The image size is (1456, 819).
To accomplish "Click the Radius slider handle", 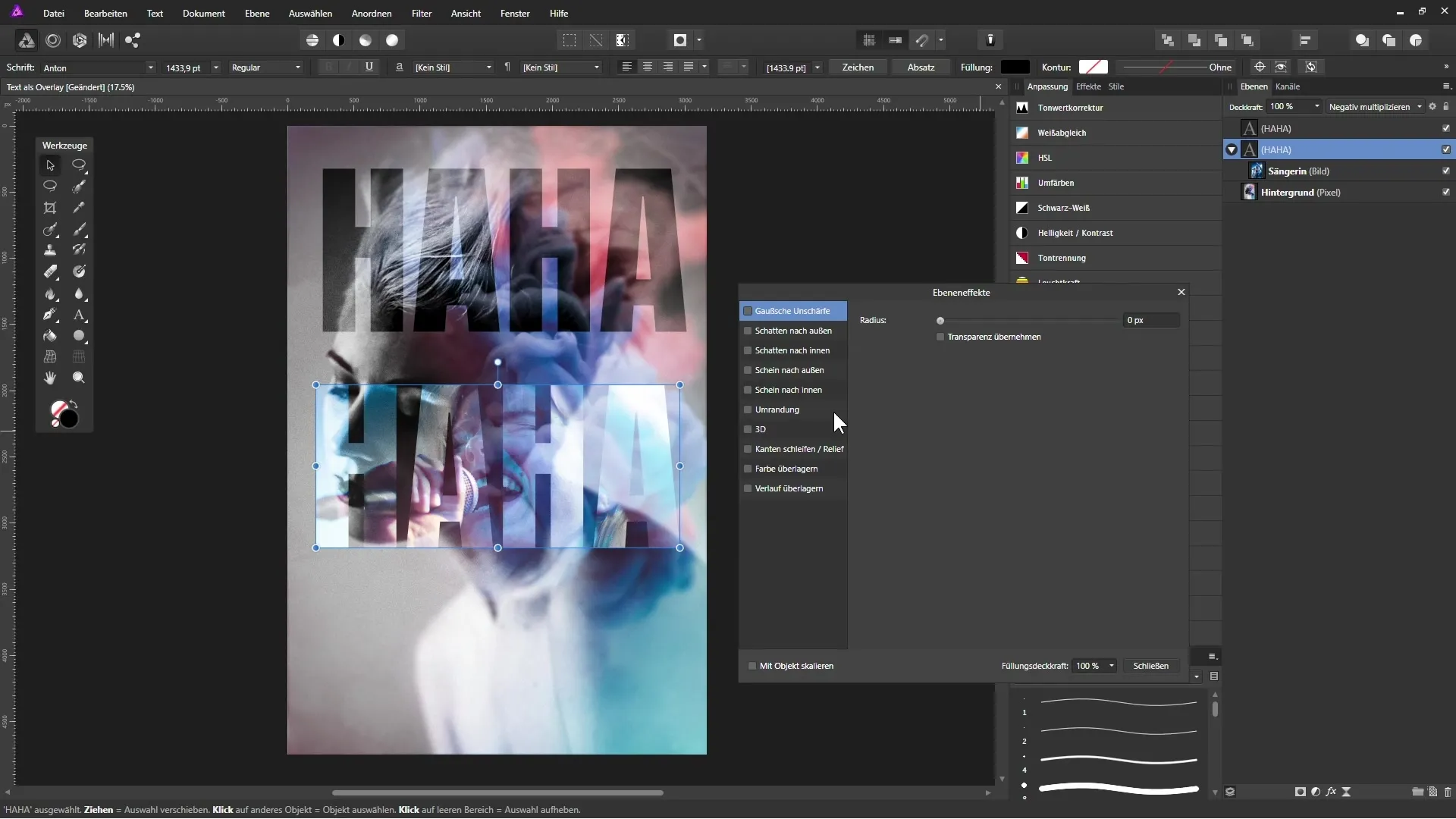I will click(x=940, y=321).
